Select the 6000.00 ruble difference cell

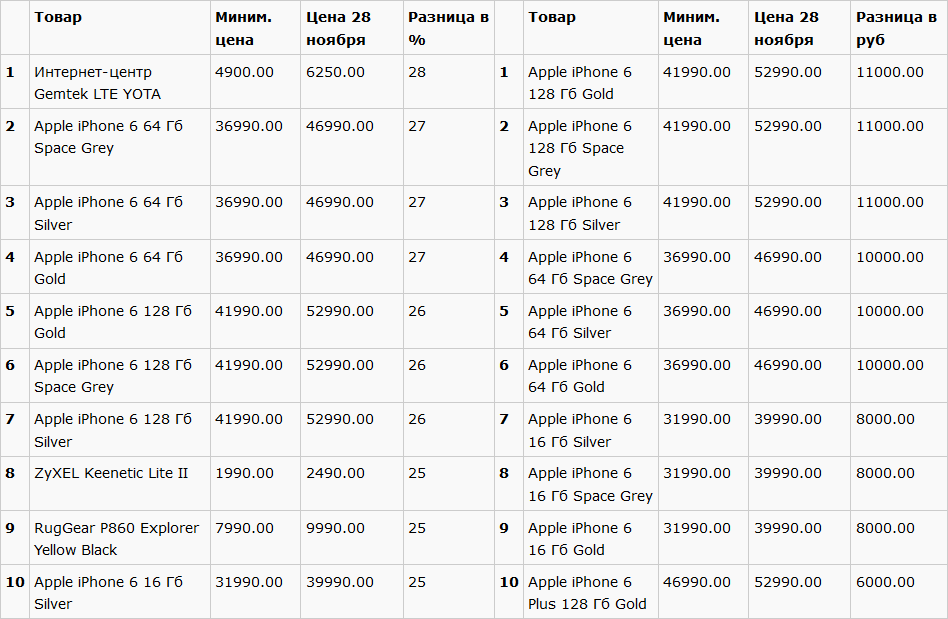click(x=885, y=582)
